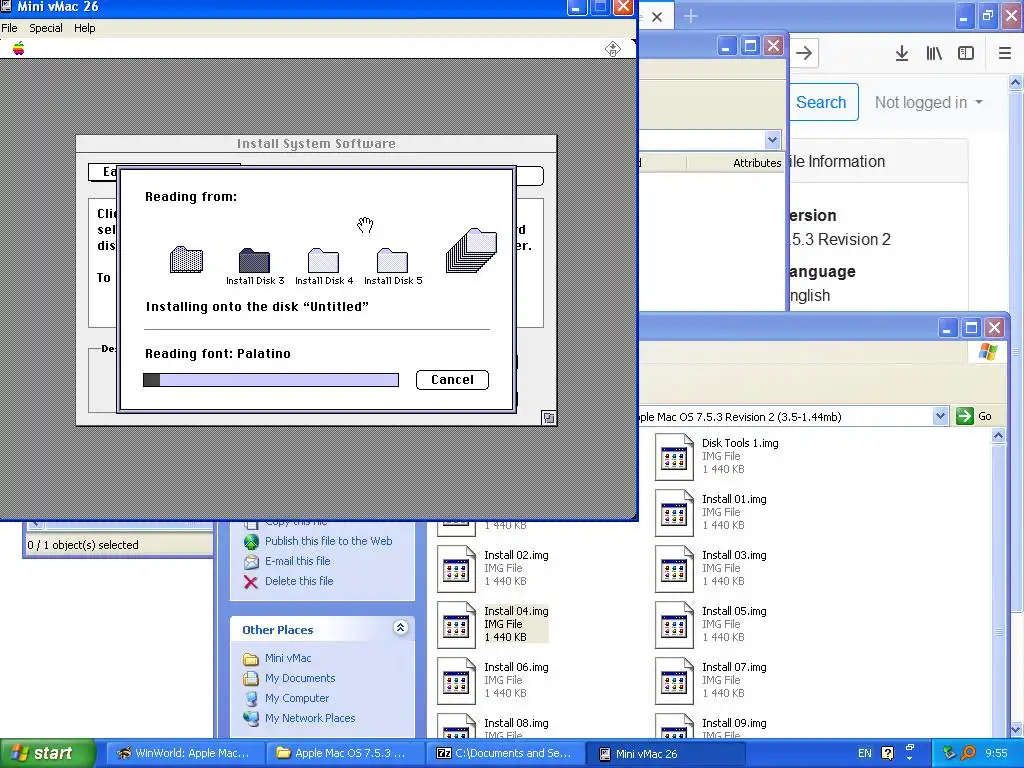Open the Not logged in dropdown
The image size is (1024, 768).
click(929, 103)
